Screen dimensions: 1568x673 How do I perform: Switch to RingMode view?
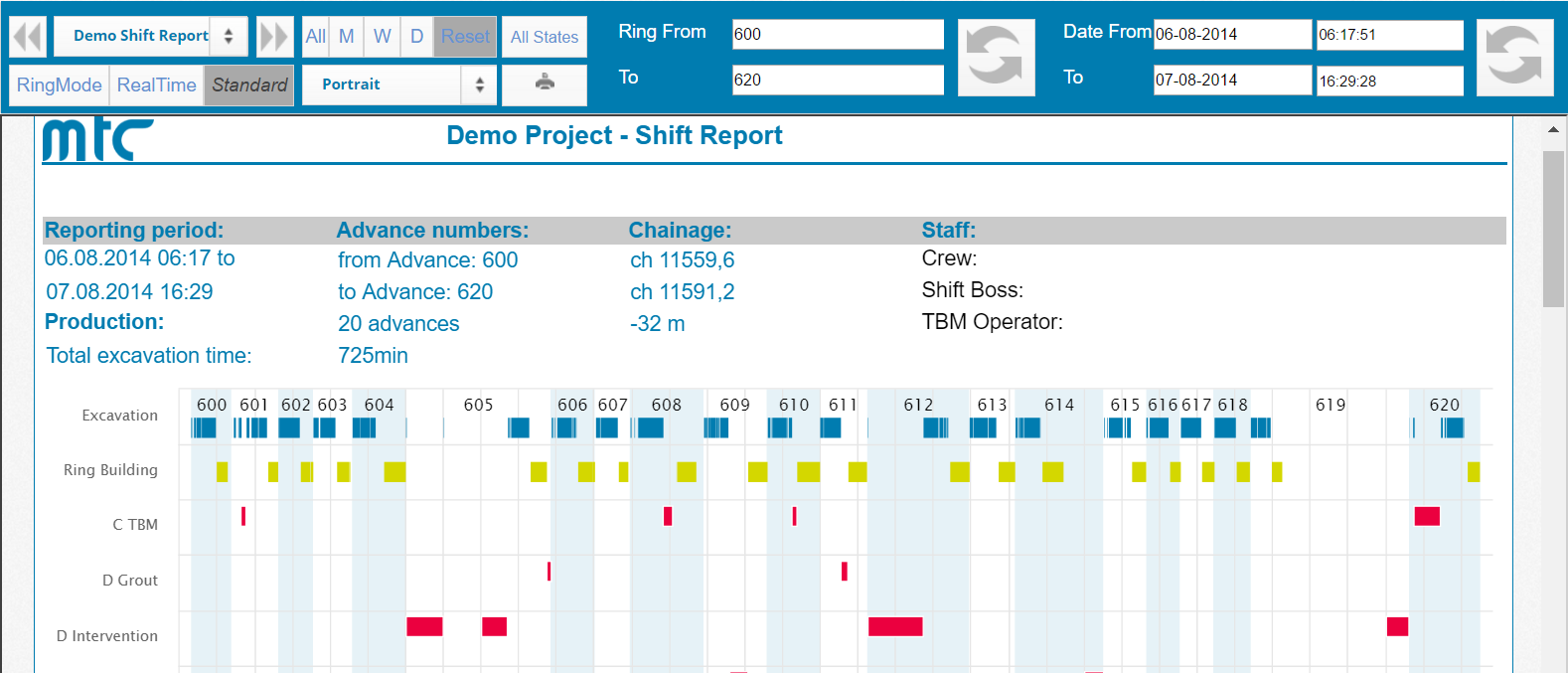tap(59, 84)
